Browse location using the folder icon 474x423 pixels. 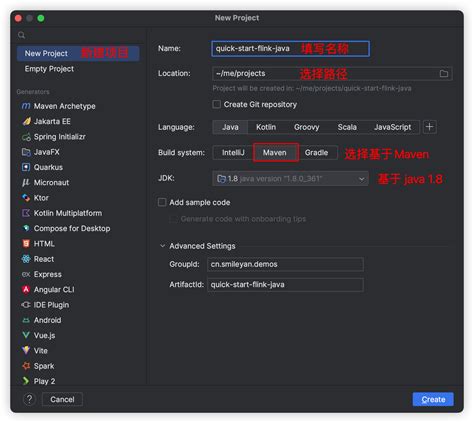tap(444, 74)
